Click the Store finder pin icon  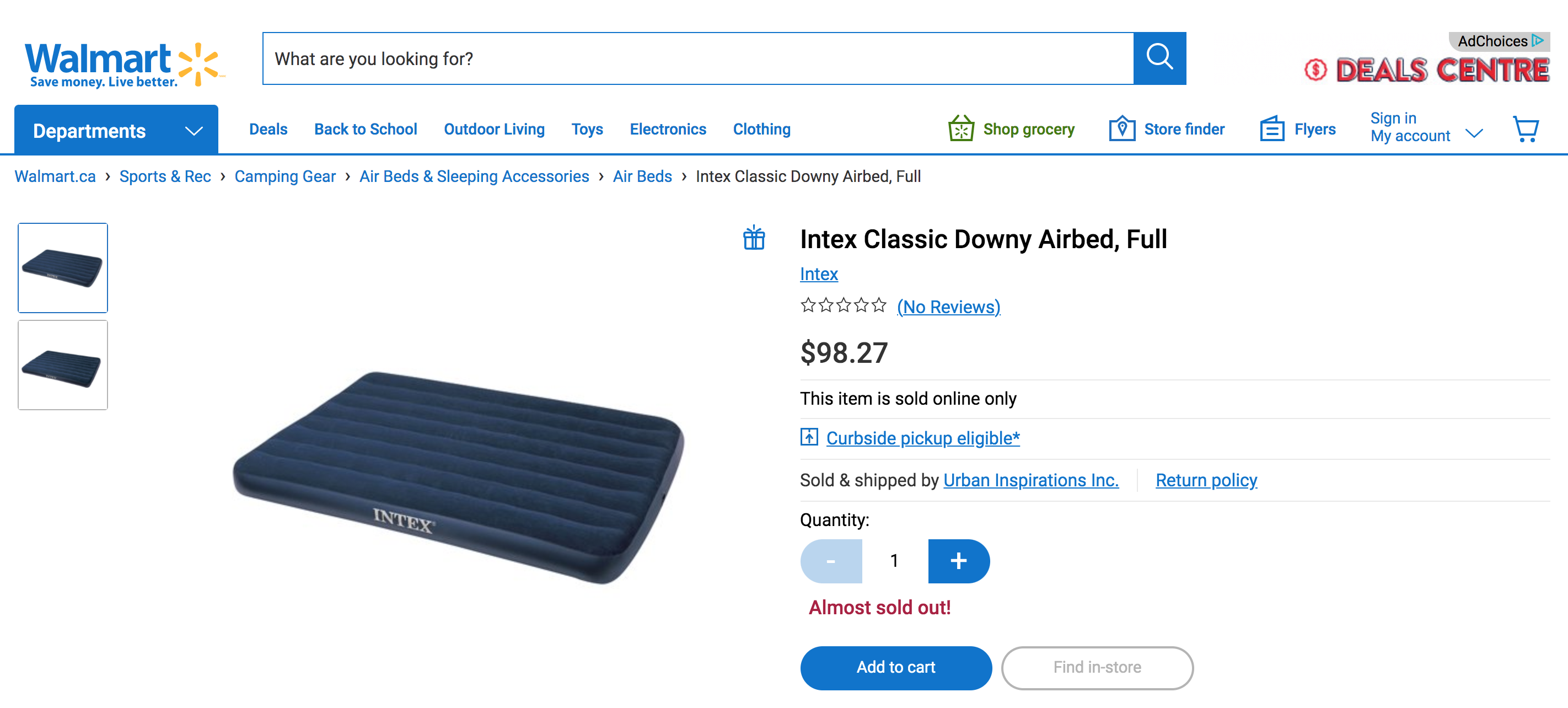pyautogui.click(x=1122, y=129)
